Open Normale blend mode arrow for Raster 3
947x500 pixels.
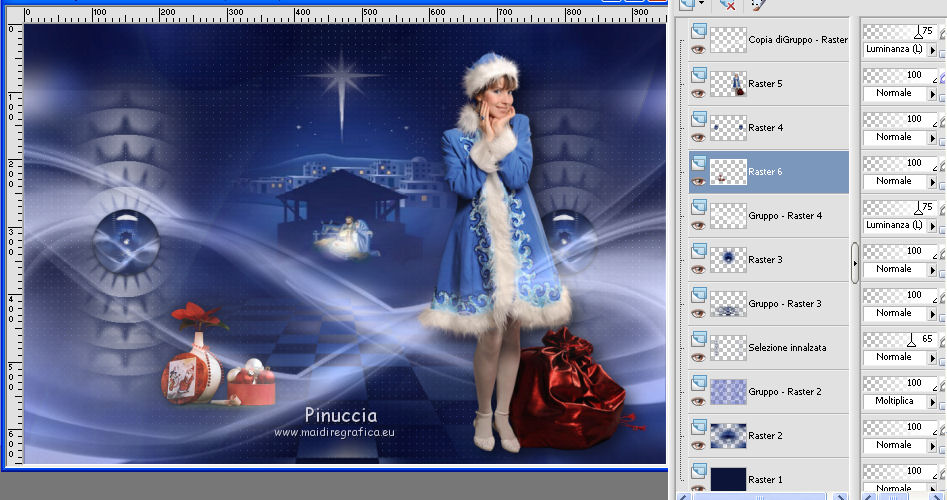pos(932,270)
